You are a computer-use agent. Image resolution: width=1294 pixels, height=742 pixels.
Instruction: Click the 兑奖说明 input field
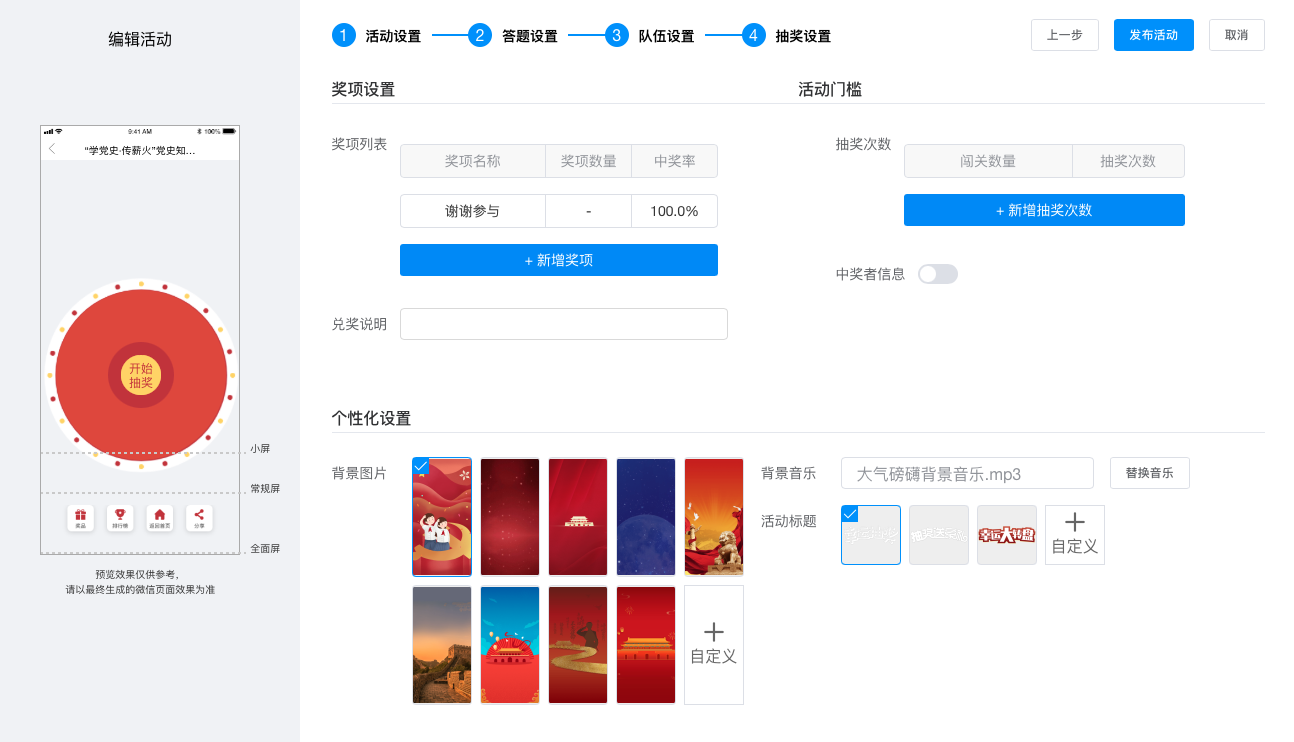tap(563, 324)
